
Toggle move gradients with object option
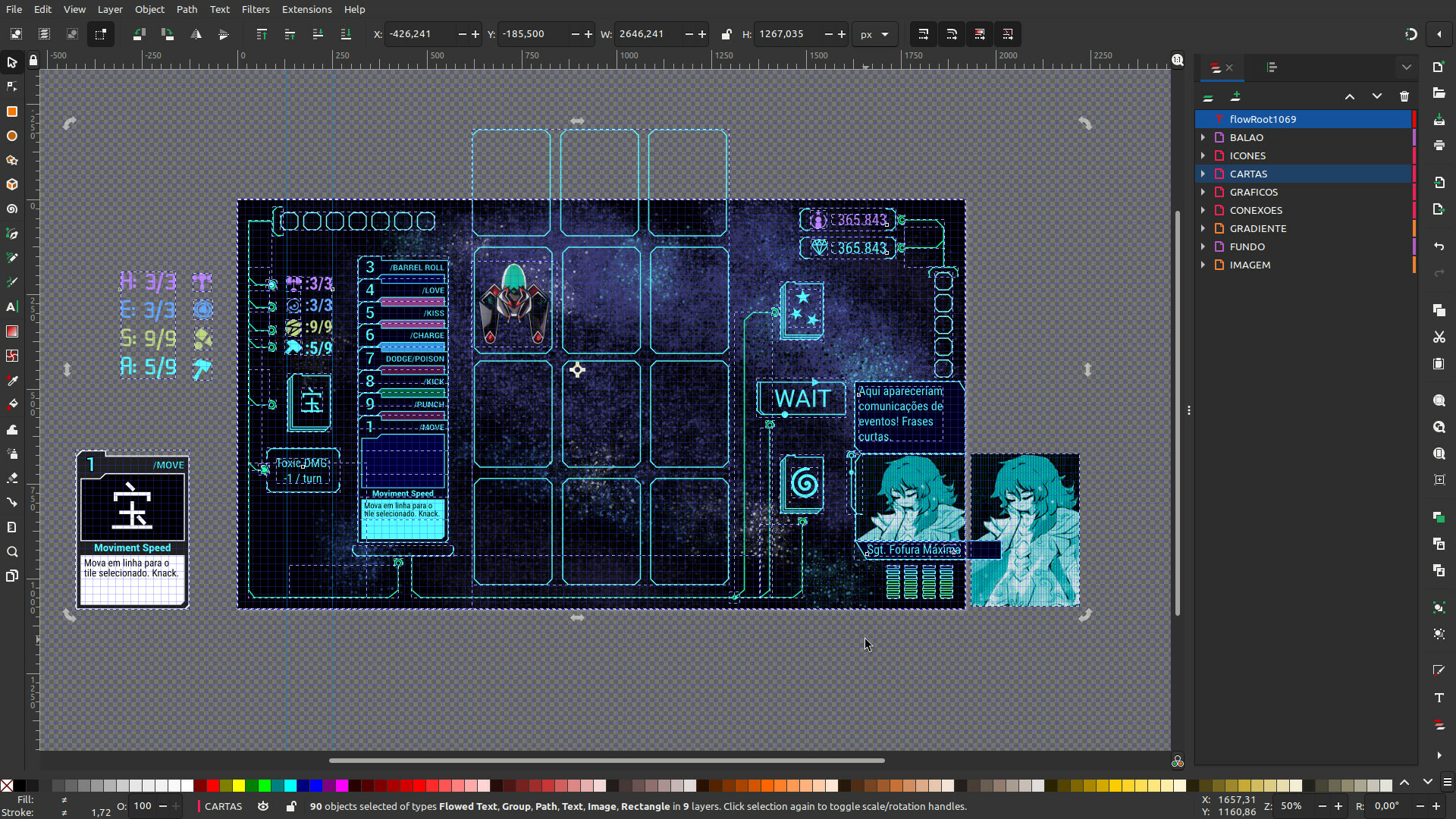(x=980, y=34)
